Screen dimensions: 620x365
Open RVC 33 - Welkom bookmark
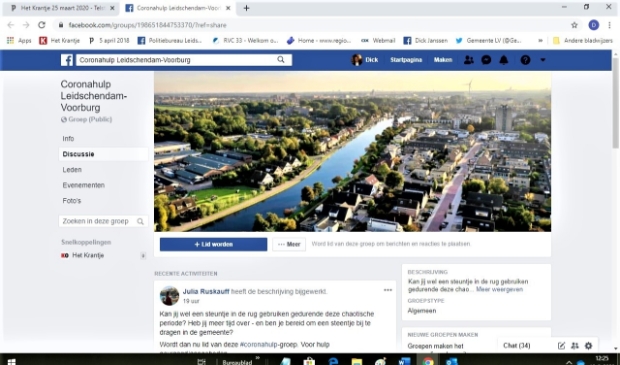coord(245,40)
